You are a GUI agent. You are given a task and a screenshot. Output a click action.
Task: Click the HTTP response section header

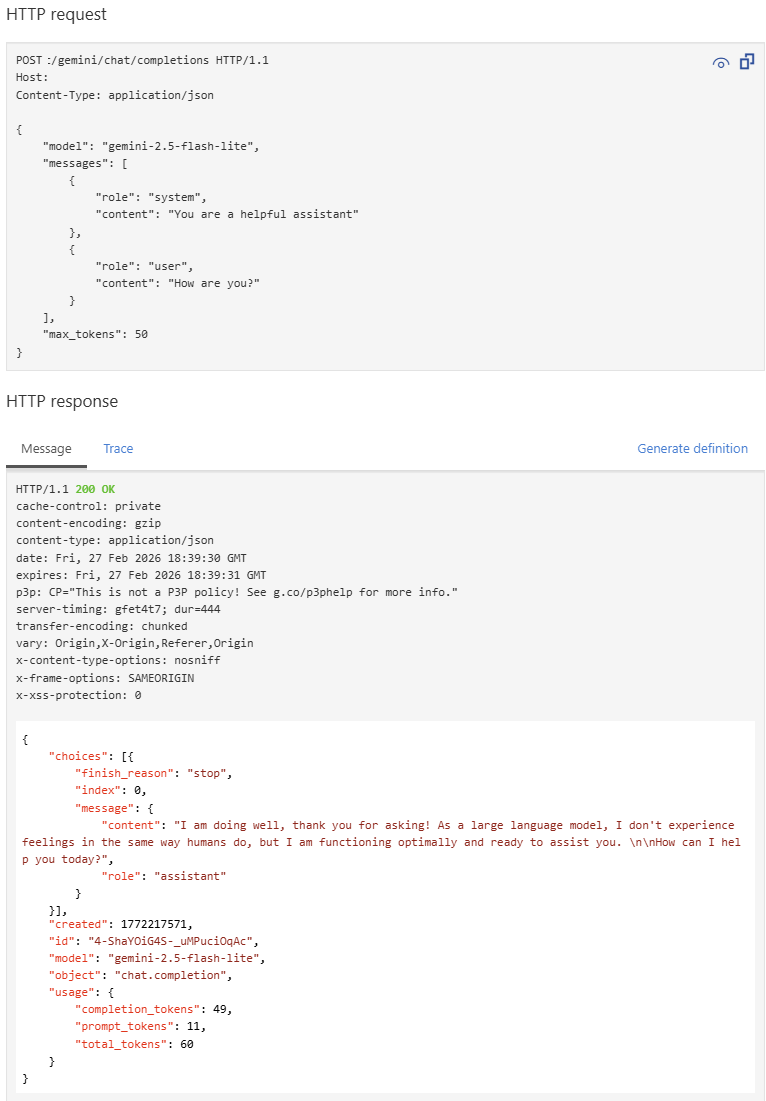[x=61, y=401]
